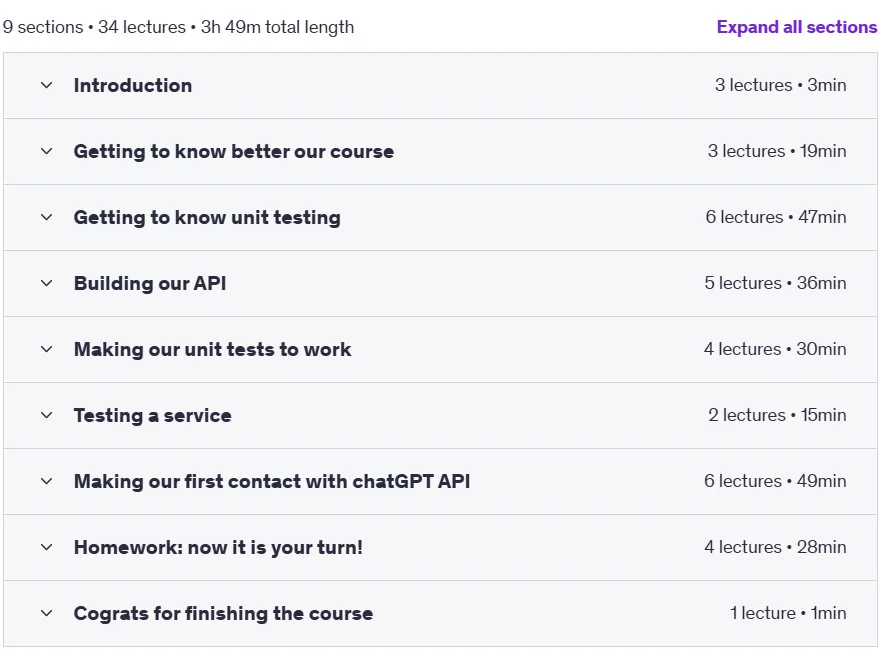Open the Introduction section title
Screen dimensions: 880x650
click(x=133, y=85)
